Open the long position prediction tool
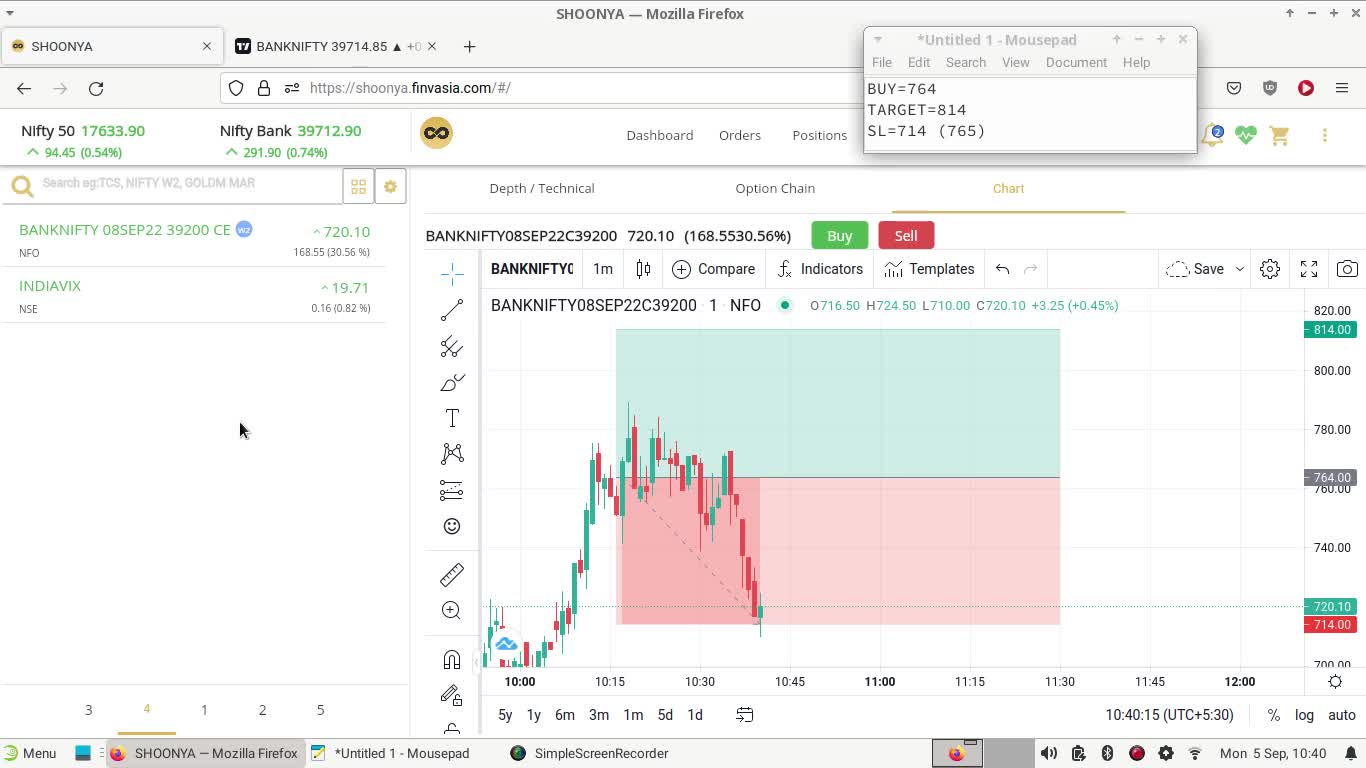The width and height of the screenshot is (1366, 768). point(452,490)
